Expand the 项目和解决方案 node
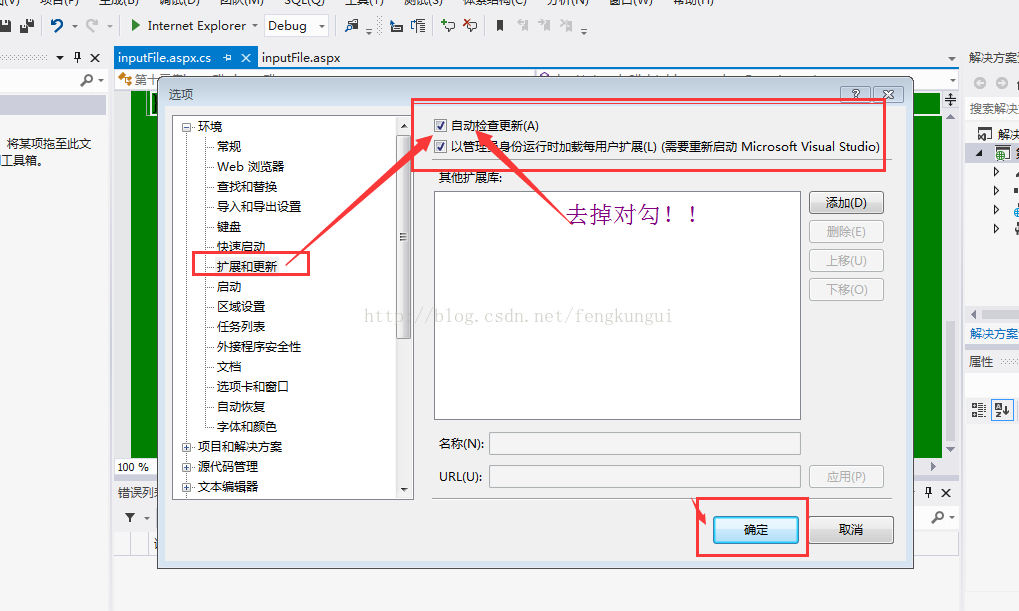This screenshot has width=1019, height=611. [x=187, y=447]
